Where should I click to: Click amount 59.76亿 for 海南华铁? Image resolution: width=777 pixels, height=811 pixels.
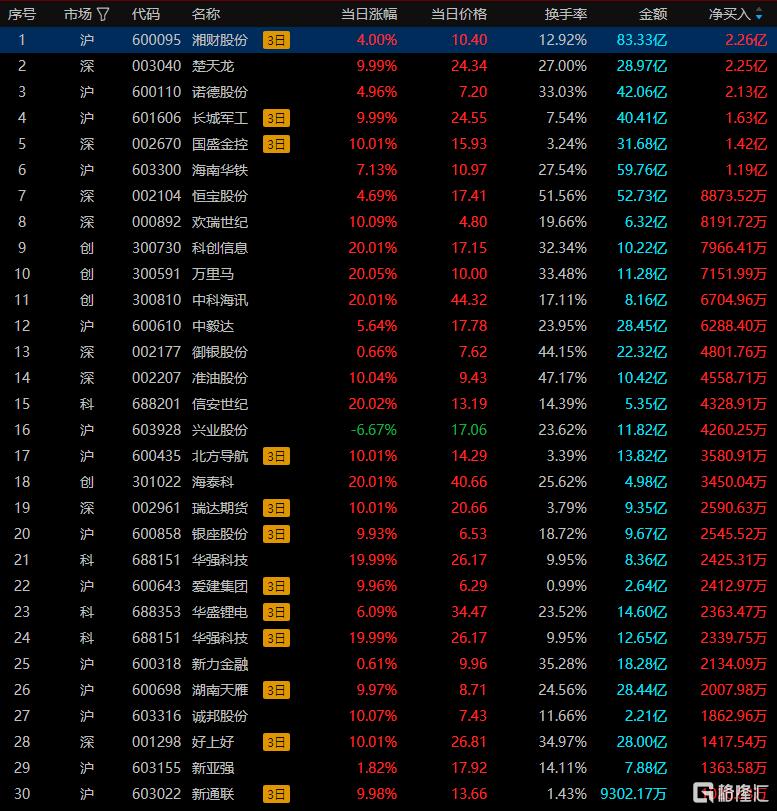(x=642, y=170)
